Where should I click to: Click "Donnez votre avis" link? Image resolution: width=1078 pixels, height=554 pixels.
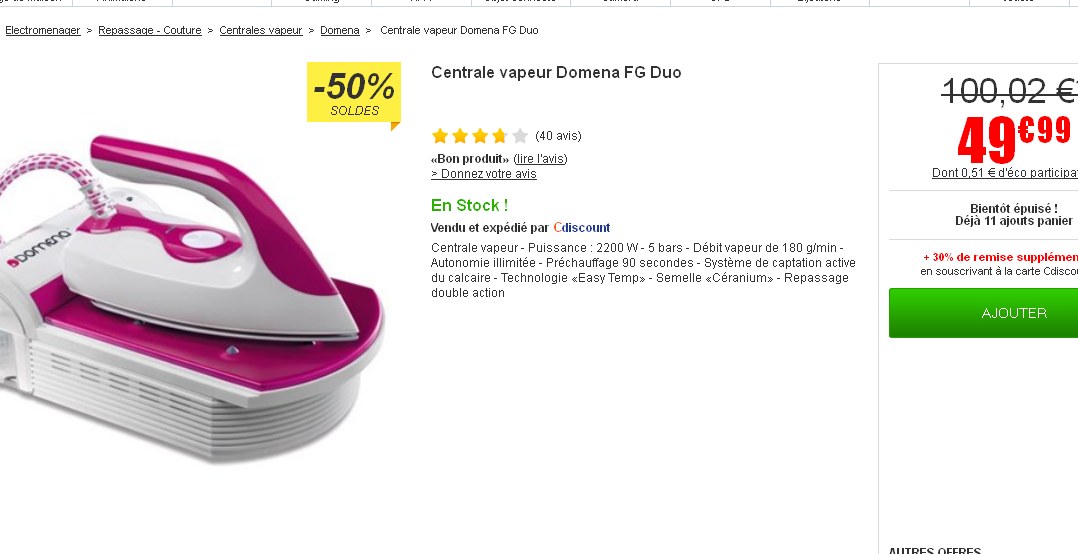tap(484, 174)
